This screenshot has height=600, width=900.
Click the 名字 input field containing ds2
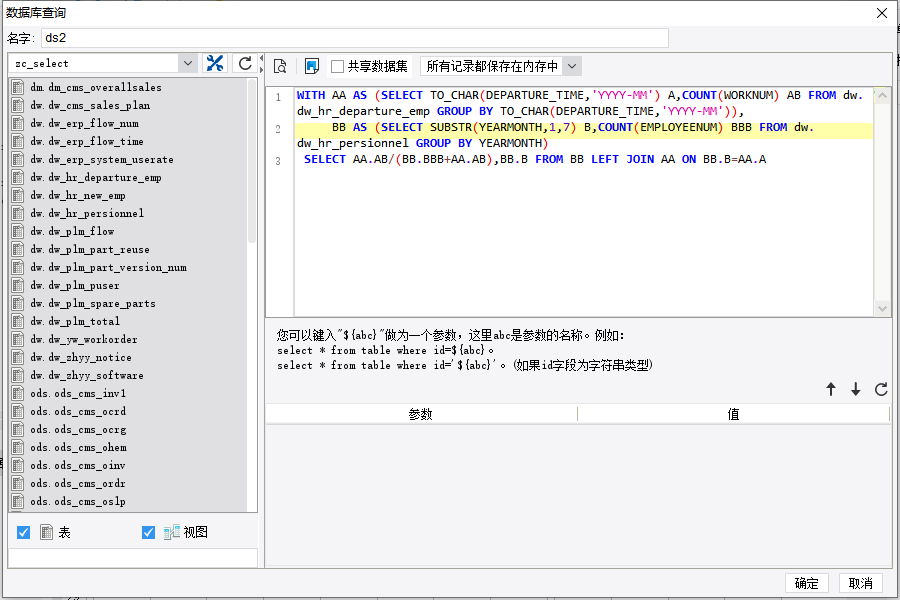coord(355,38)
